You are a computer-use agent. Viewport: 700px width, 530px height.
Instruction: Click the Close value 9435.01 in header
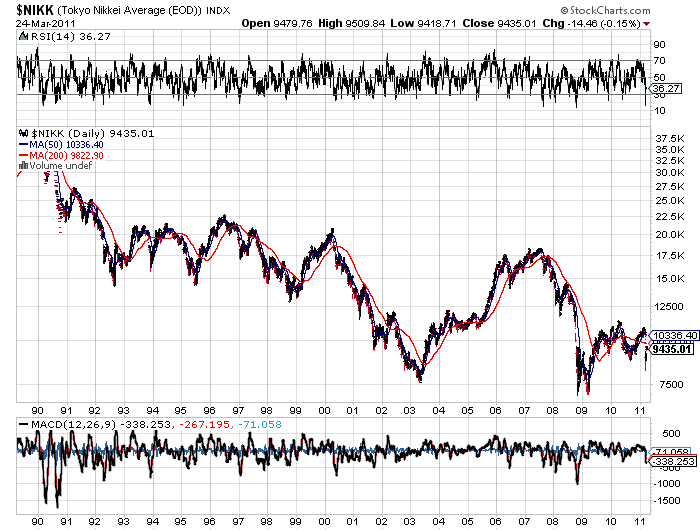[517, 23]
